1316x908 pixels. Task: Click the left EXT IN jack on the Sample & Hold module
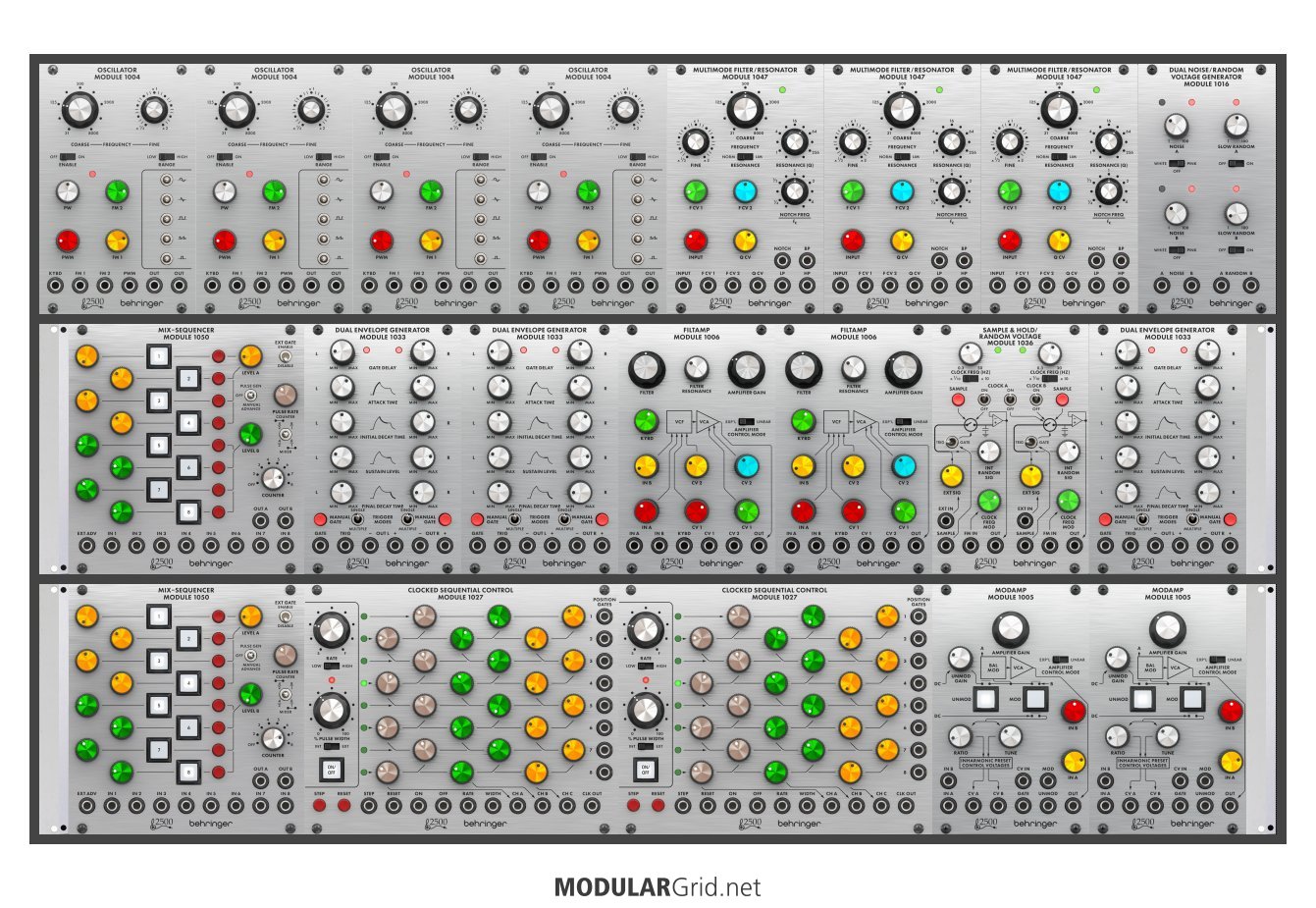coord(945,520)
